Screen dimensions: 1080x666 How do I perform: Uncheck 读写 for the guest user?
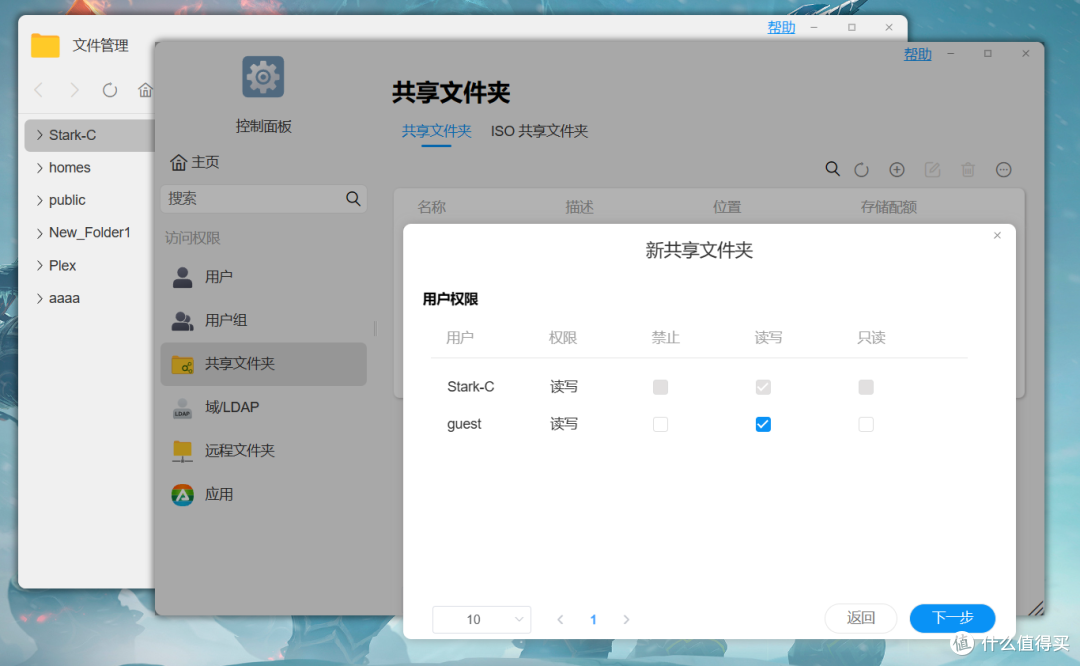(763, 424)
